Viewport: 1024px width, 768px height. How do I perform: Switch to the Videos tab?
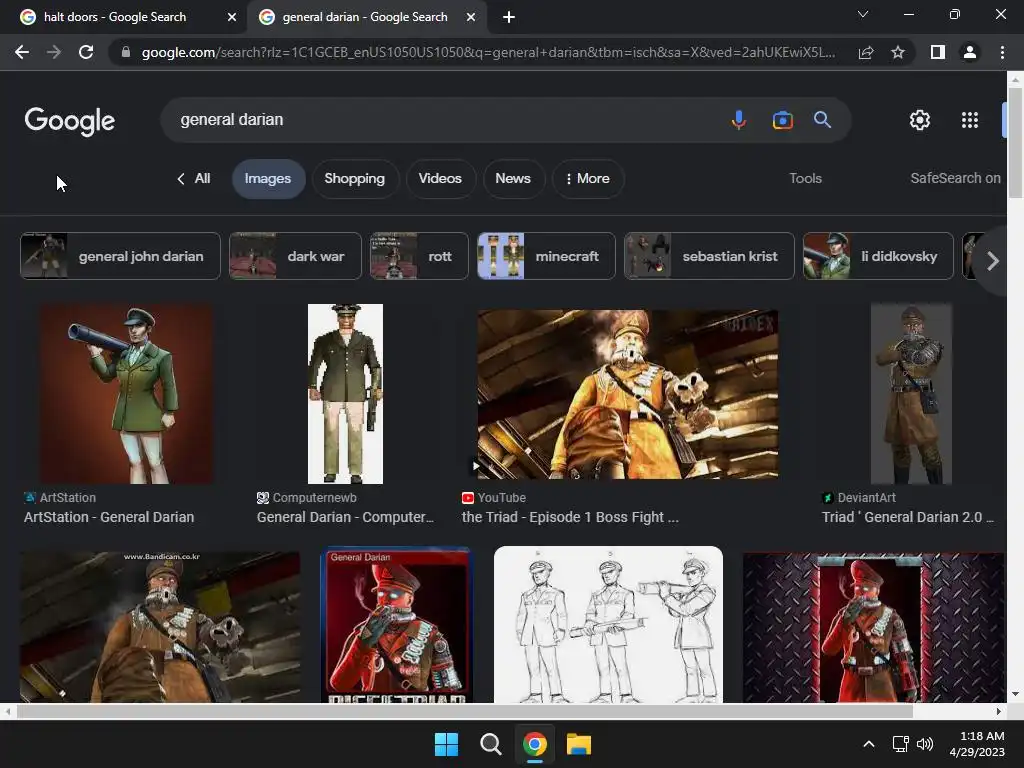440,179
